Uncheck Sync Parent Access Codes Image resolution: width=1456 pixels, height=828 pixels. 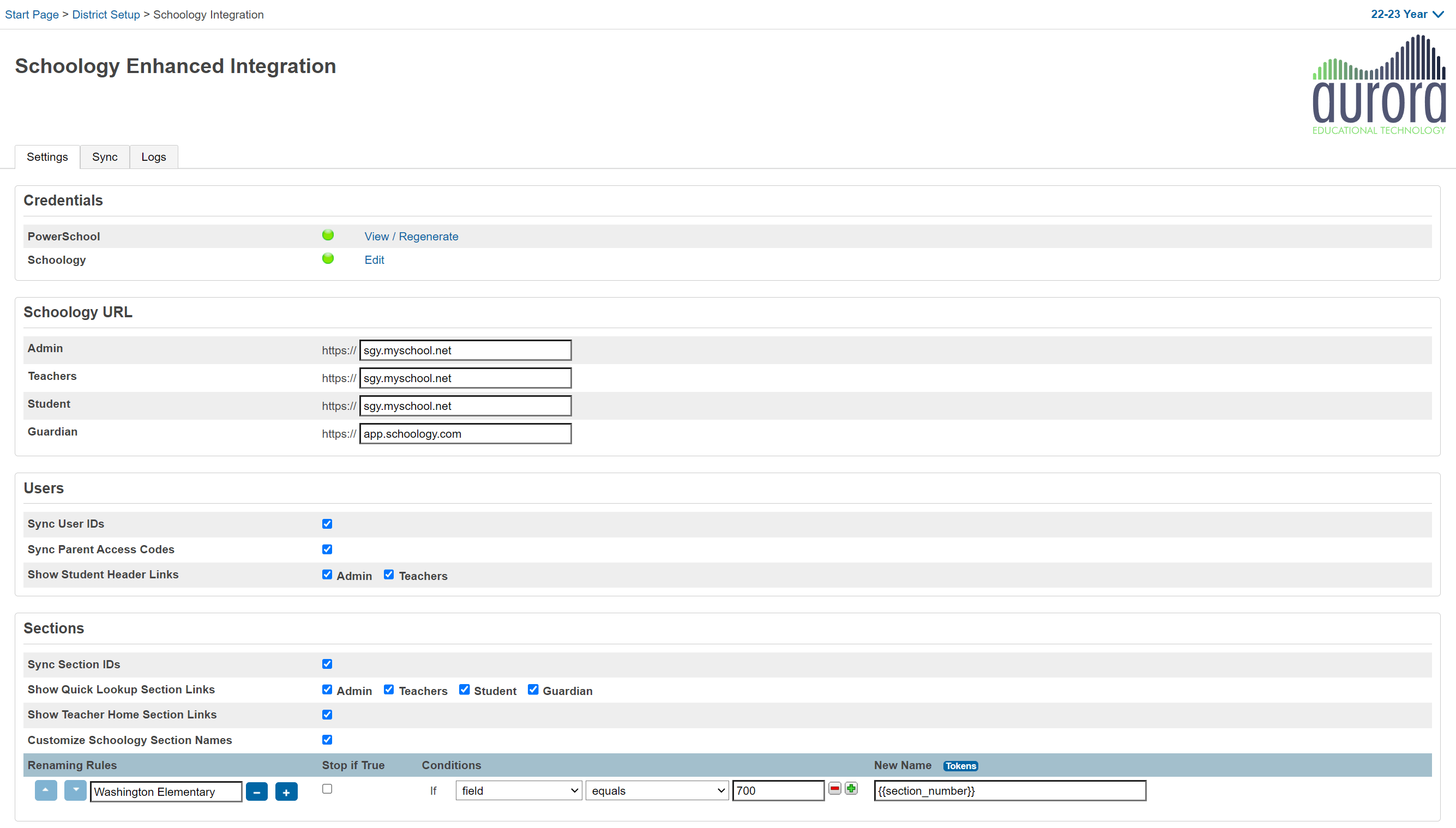click(x=327, y=549)
